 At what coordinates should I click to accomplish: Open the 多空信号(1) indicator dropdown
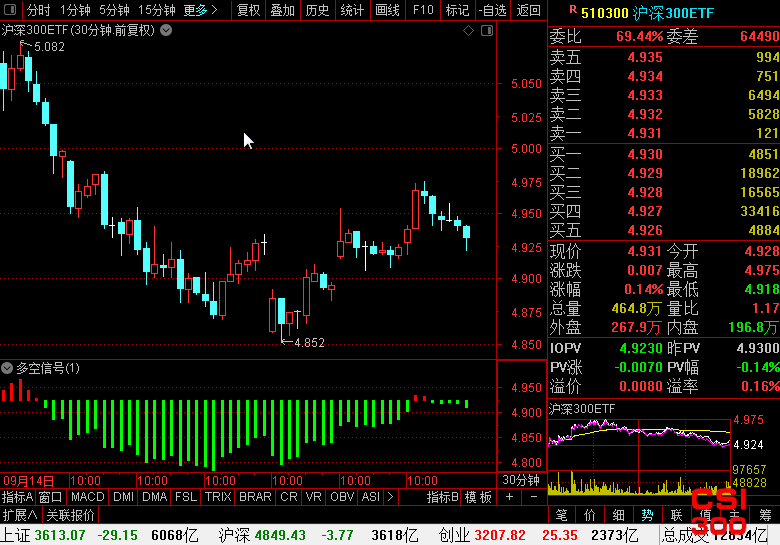(7, 368)
